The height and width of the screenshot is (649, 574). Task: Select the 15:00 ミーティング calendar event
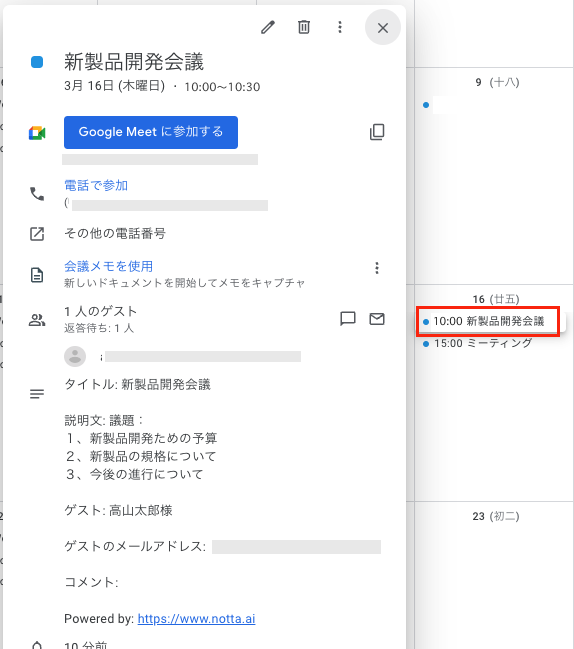477,343
